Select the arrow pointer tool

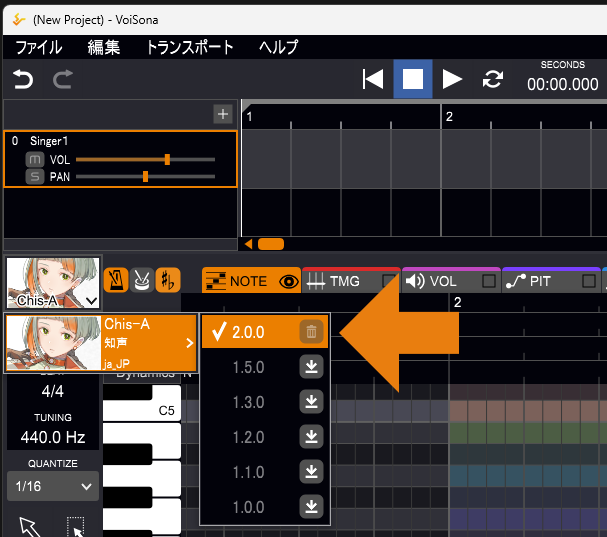pyautogui.click(x=30, y=527)
